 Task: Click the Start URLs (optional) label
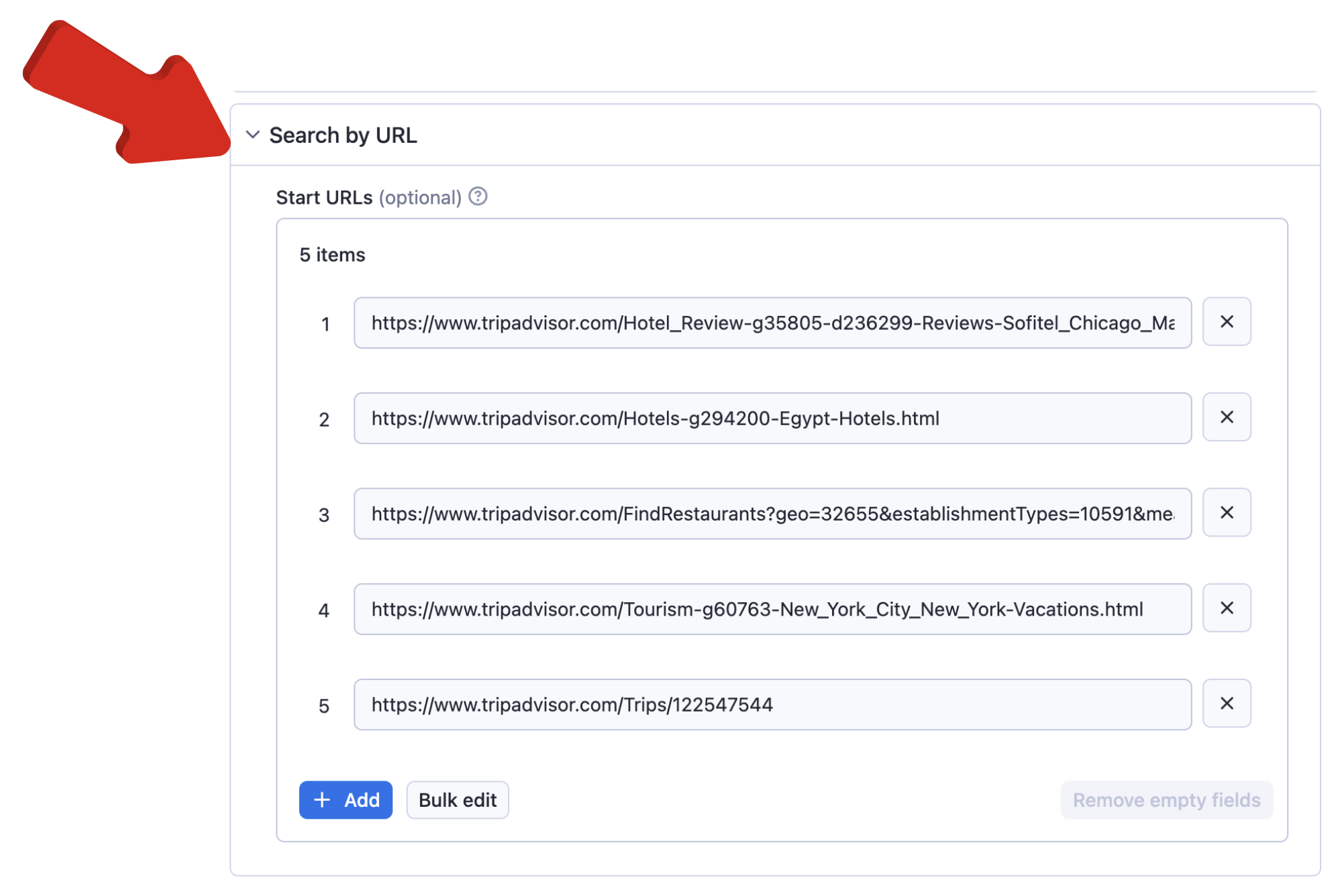click(x=368, y=198)
